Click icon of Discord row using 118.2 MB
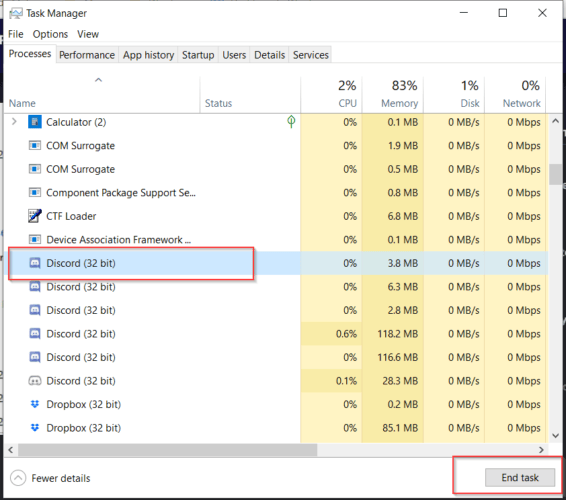The height and width of the screenshot is (500, 566). click(x=35, y=334)
